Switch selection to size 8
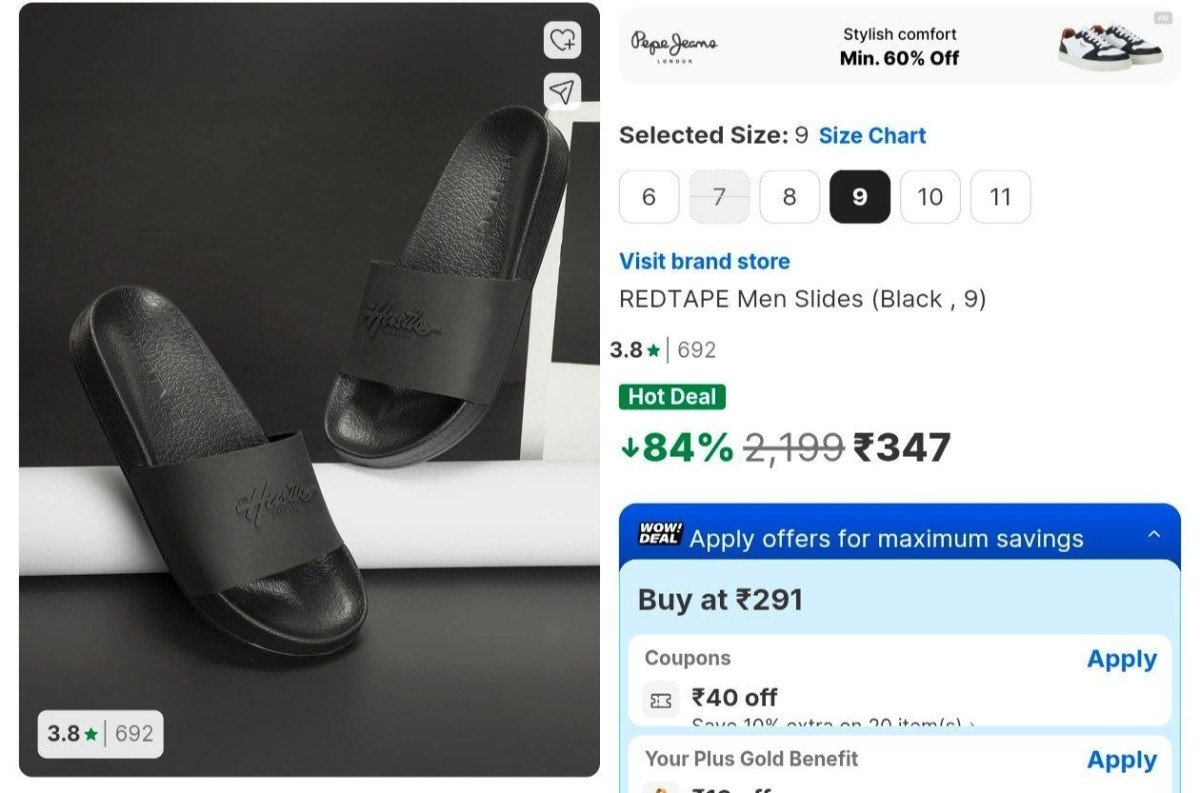Screen dimensions: 1200x793 pyautogui.click(x=789, y=197)
